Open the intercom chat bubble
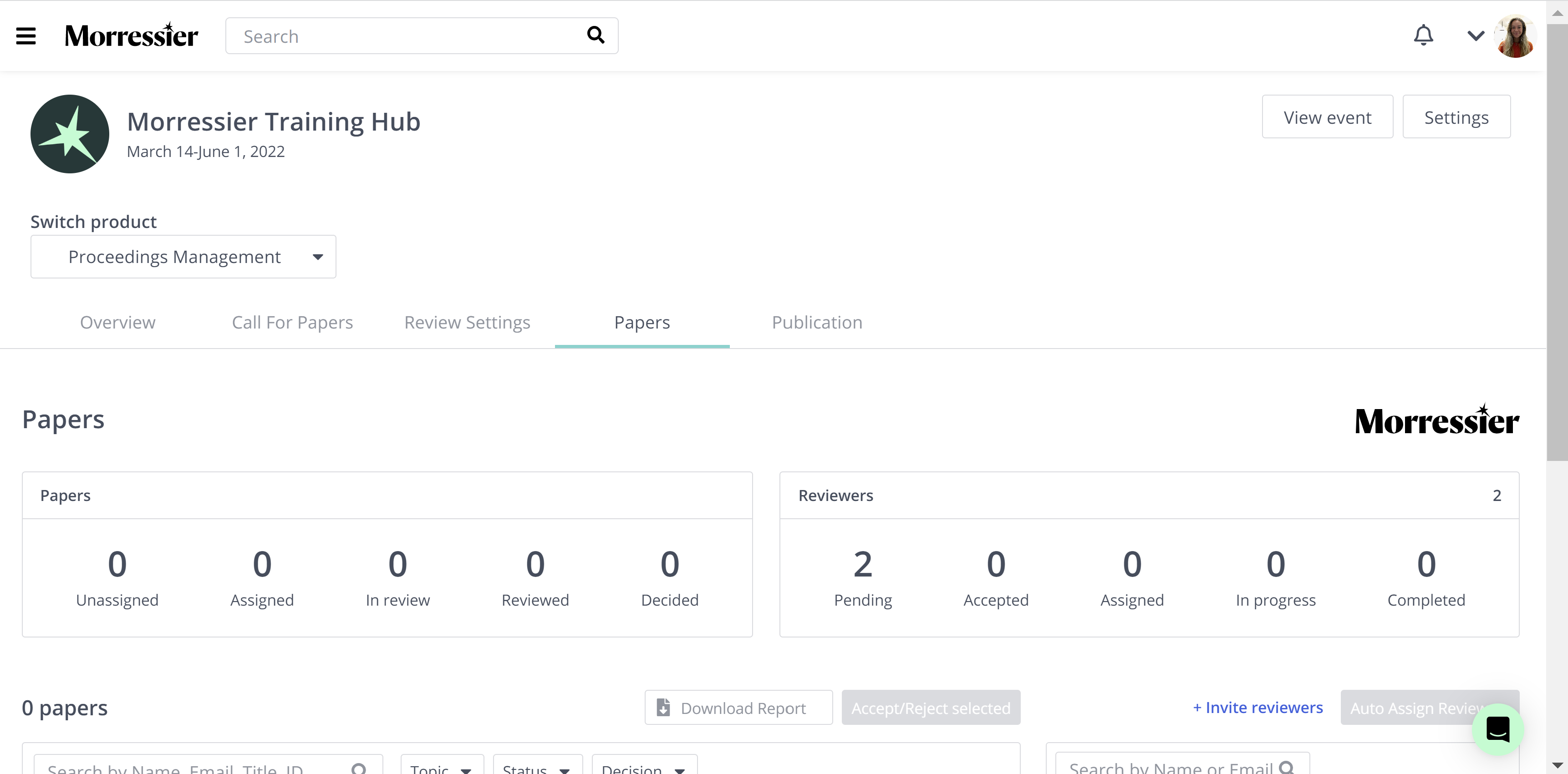 click(1497, 729)
